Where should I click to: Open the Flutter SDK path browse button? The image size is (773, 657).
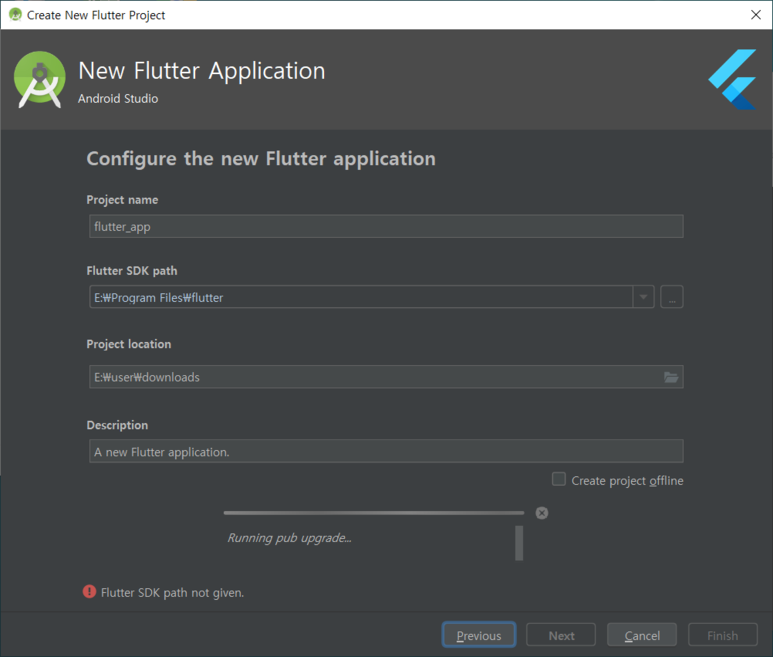pos(672,297)
